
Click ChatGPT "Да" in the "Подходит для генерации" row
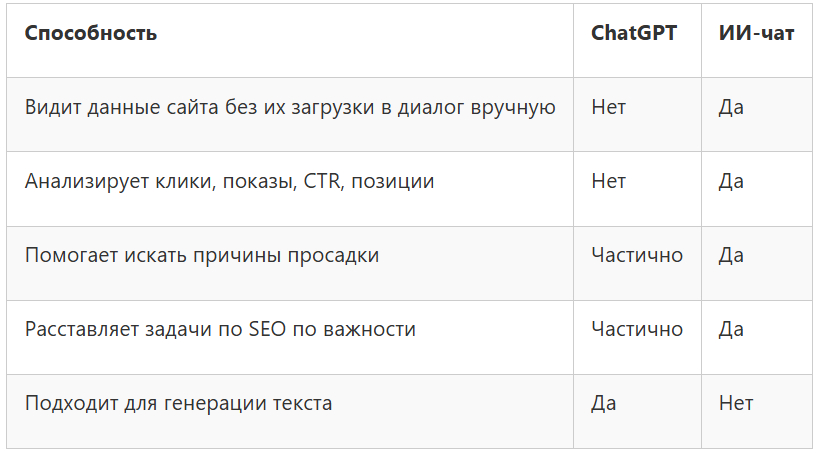[x=604, y=403]
